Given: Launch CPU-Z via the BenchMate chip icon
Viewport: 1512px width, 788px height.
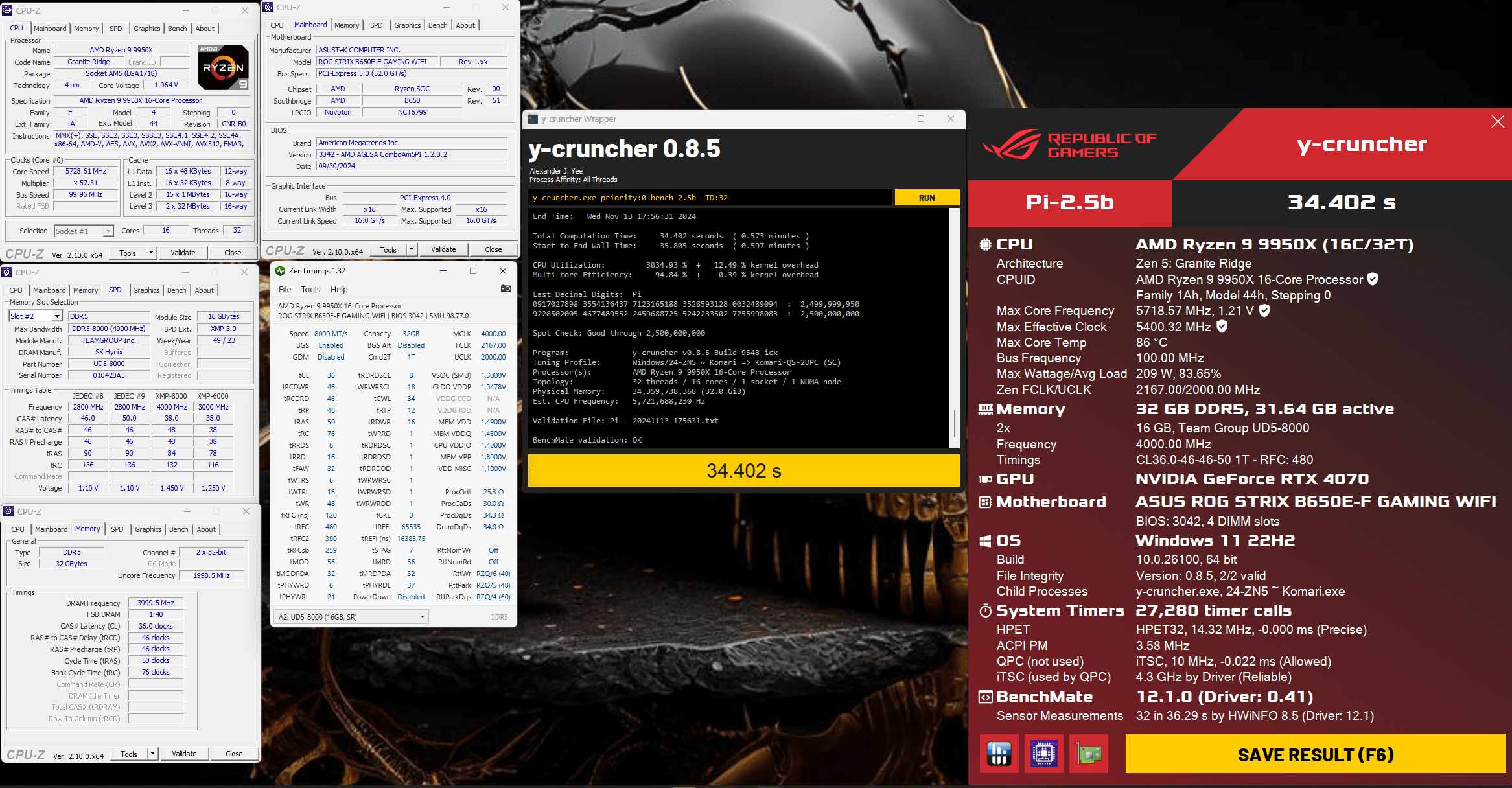Looking at the screenshot, I should pos(1043,754).
